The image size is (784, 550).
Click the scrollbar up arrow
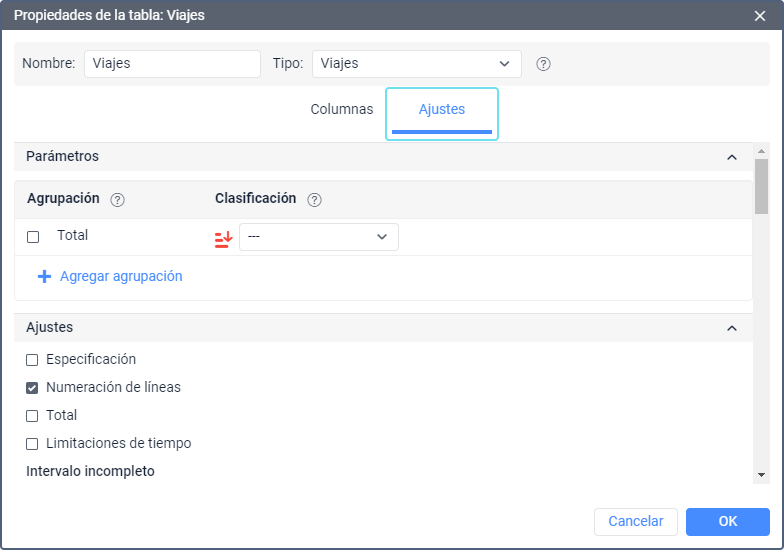[761, 150]
